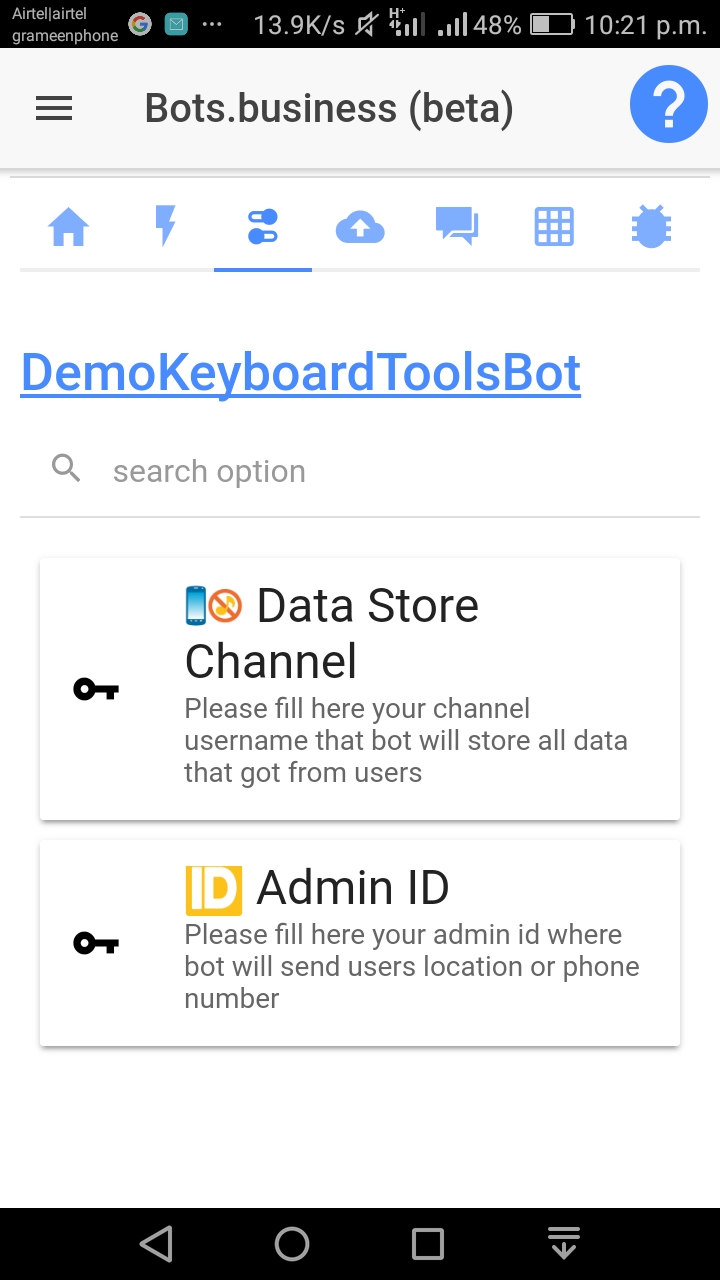Select the toggle switches options tab
Image resolution: width=720 pixels, height=1280 pixels.
point(263,227)
